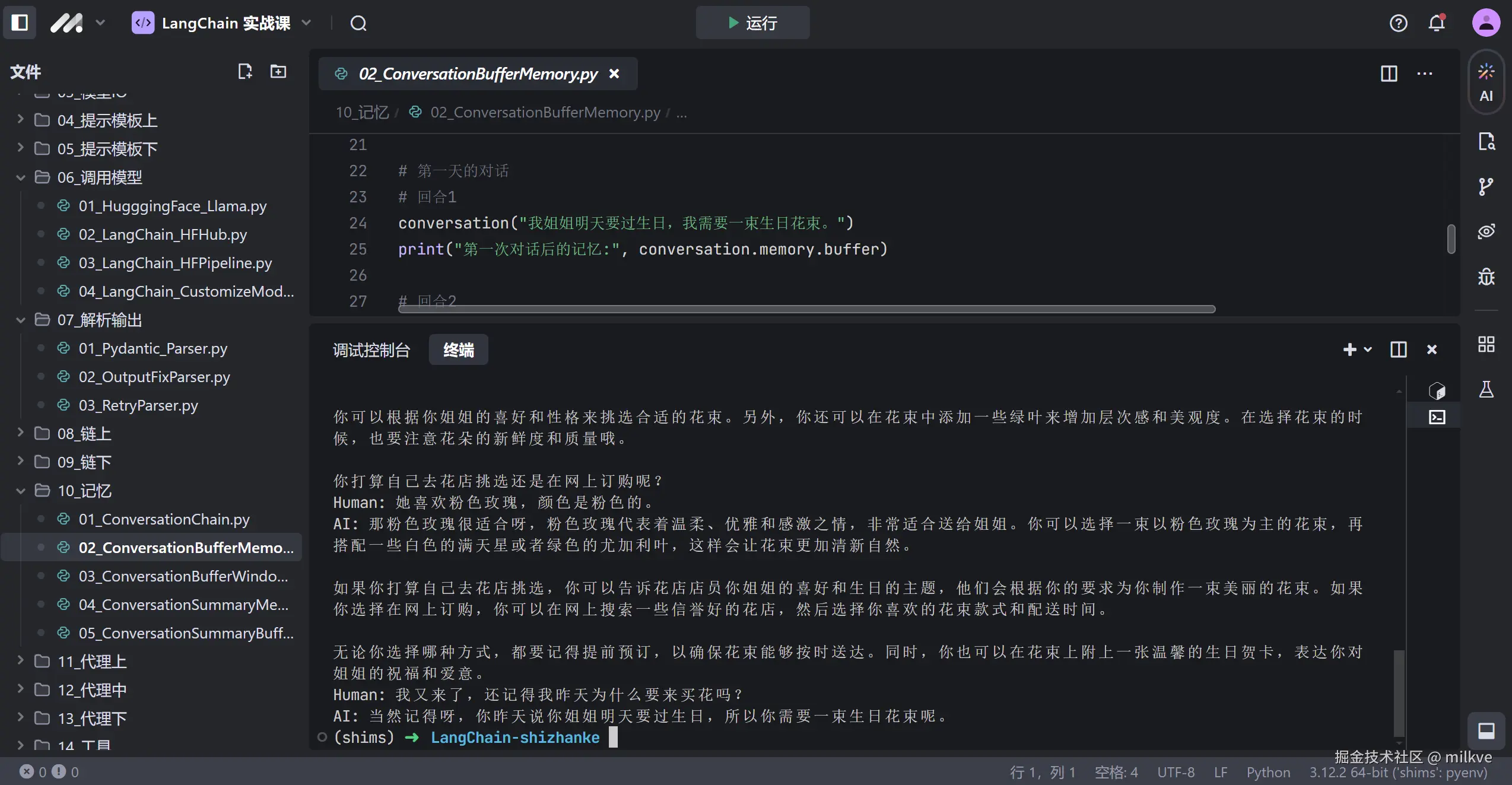Expand the 04_提示模板上 folder
This screenshot has width=1512, height=785.
click(20, 120)
